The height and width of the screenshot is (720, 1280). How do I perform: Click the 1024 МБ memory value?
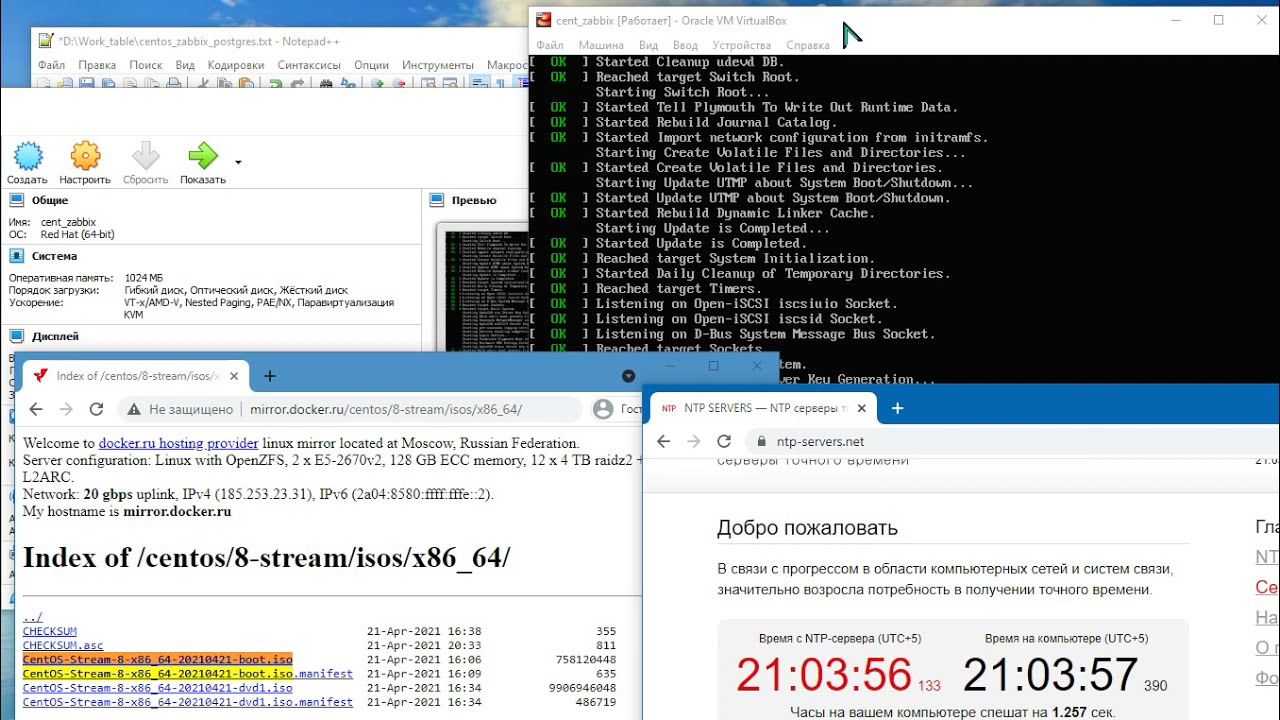144,277
